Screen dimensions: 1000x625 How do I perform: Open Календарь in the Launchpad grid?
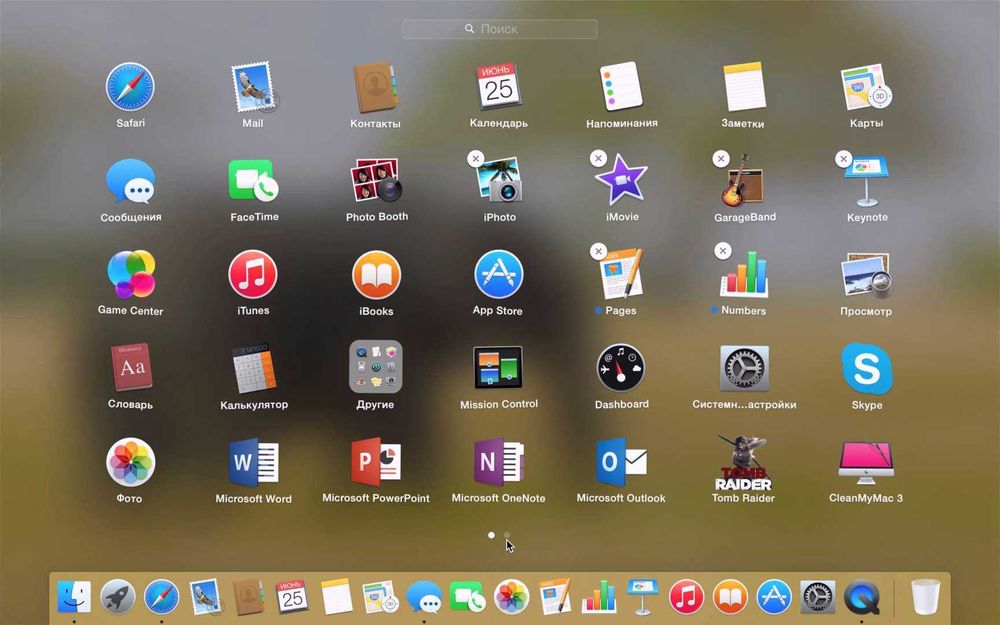tap(499, 87)
